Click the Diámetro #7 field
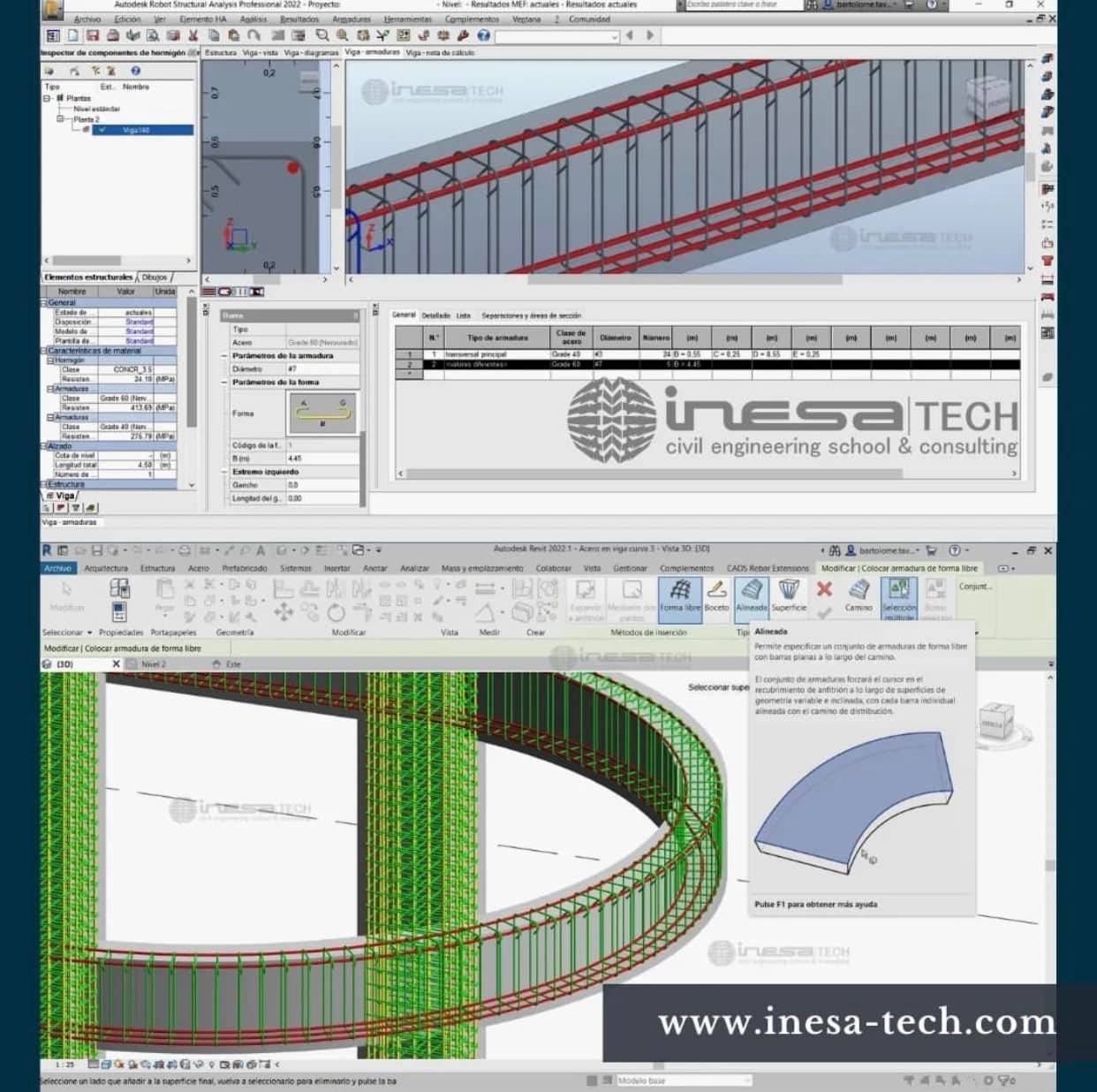This screenshot has width=1097, height=1092. point(322,369)
